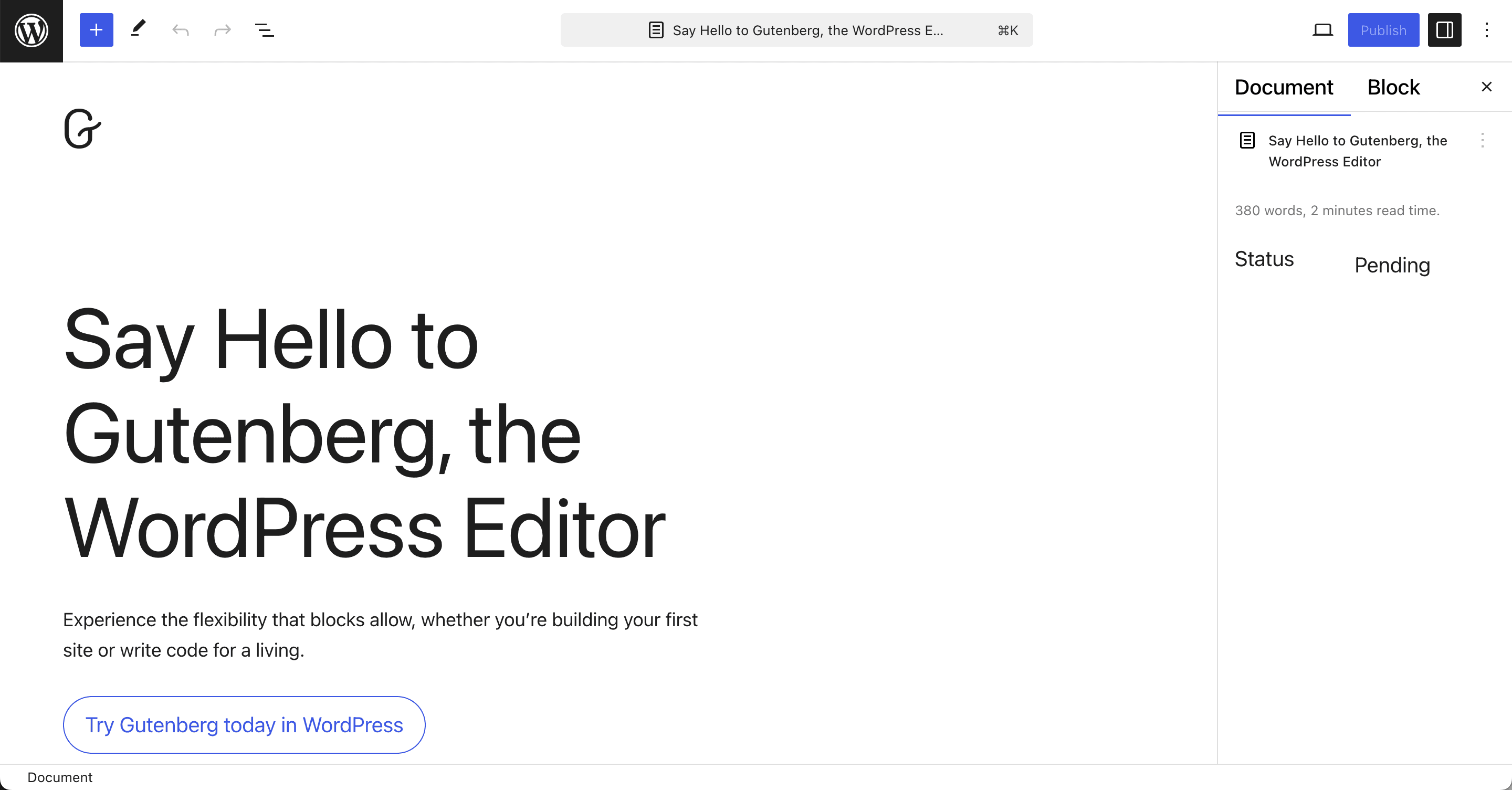The height and width of the screenshot is (790, 1512).
Task: Select the Document tab
Action: [1284, 87]
